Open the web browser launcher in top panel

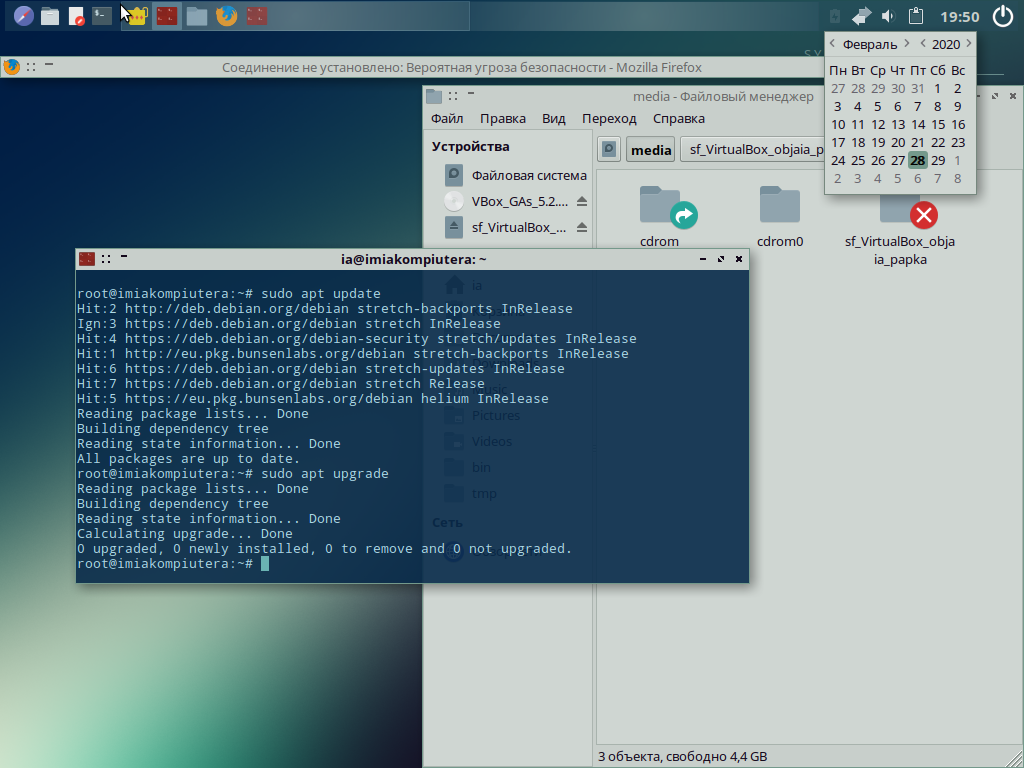(x=23, y=16)
